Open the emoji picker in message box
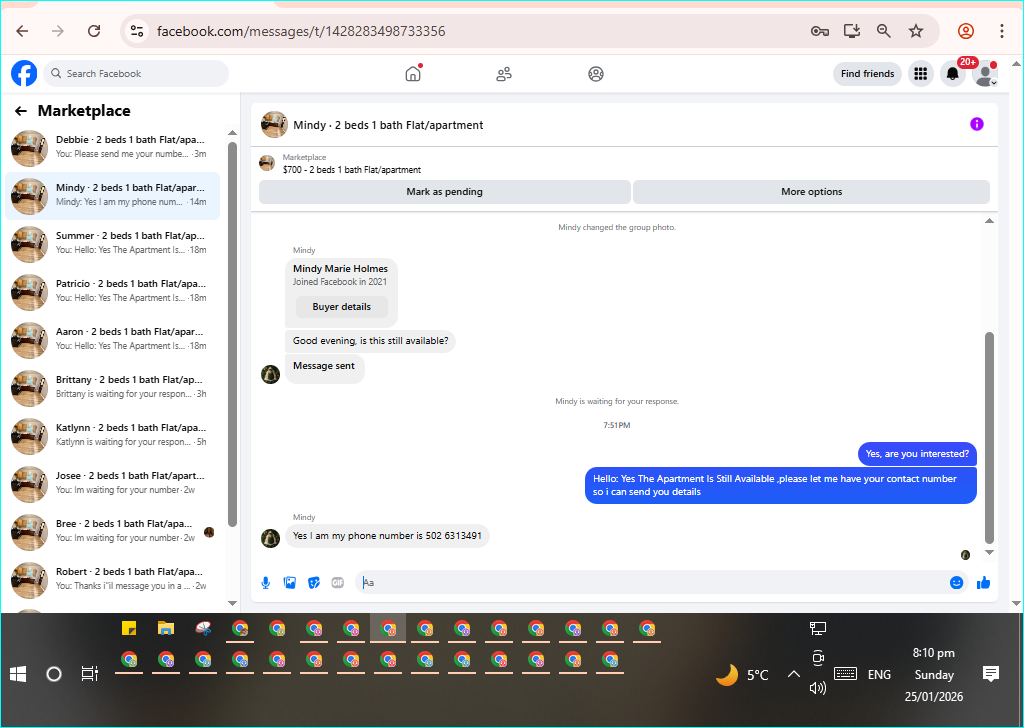The width and height of the screenshot is (1024, 728). point(956,582)
